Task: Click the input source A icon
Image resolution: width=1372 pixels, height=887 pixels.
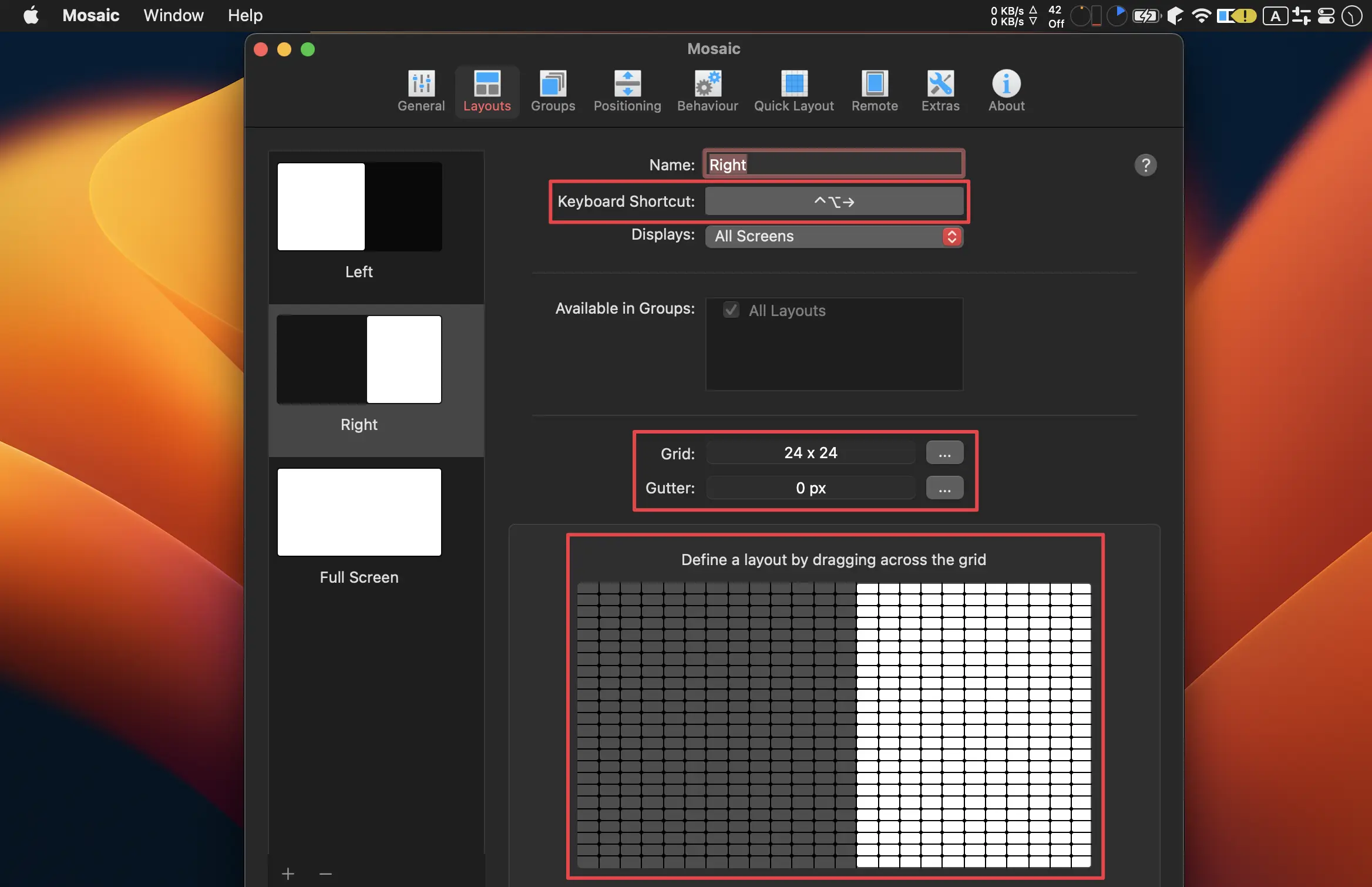Action: pyautogui.click(x=1276, y=16)
